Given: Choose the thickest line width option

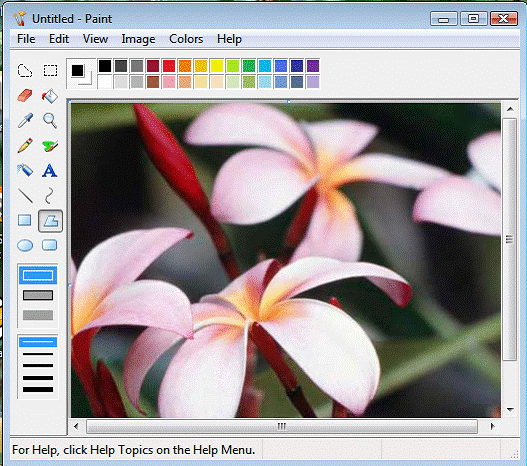Looking at the screenshot, I should 38,390.
